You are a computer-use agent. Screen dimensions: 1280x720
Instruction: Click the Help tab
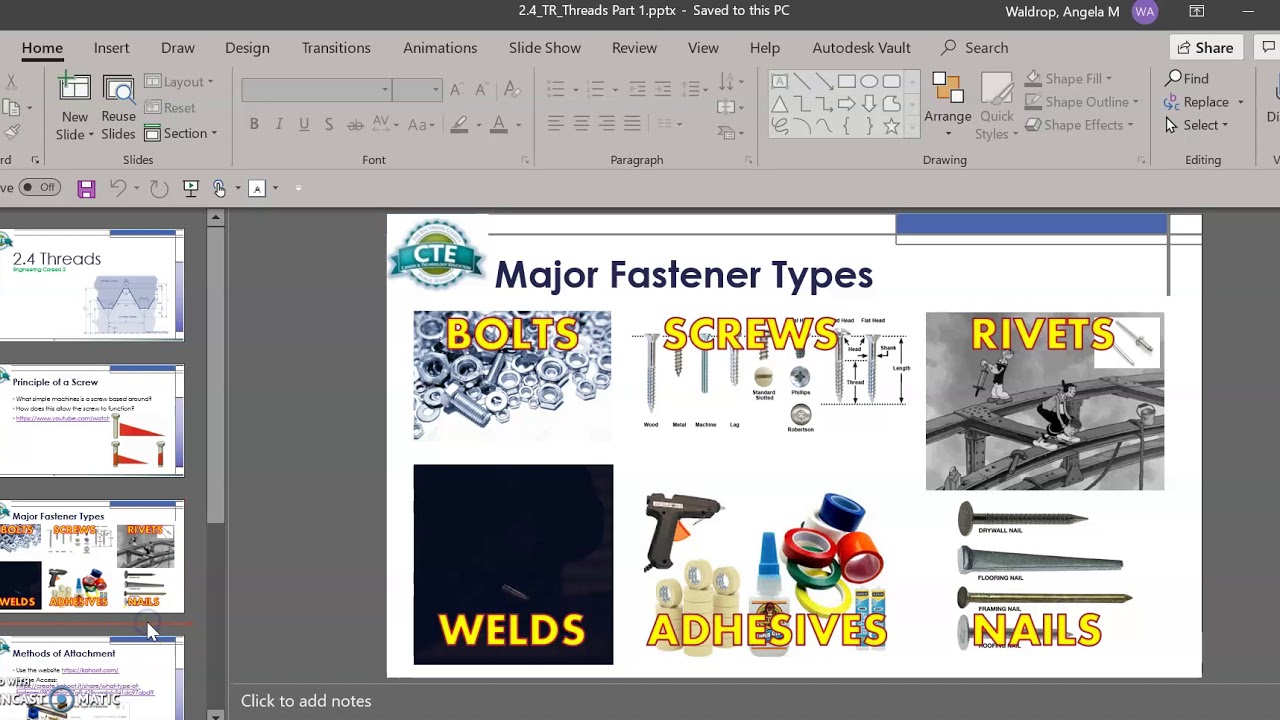[765, 48]
